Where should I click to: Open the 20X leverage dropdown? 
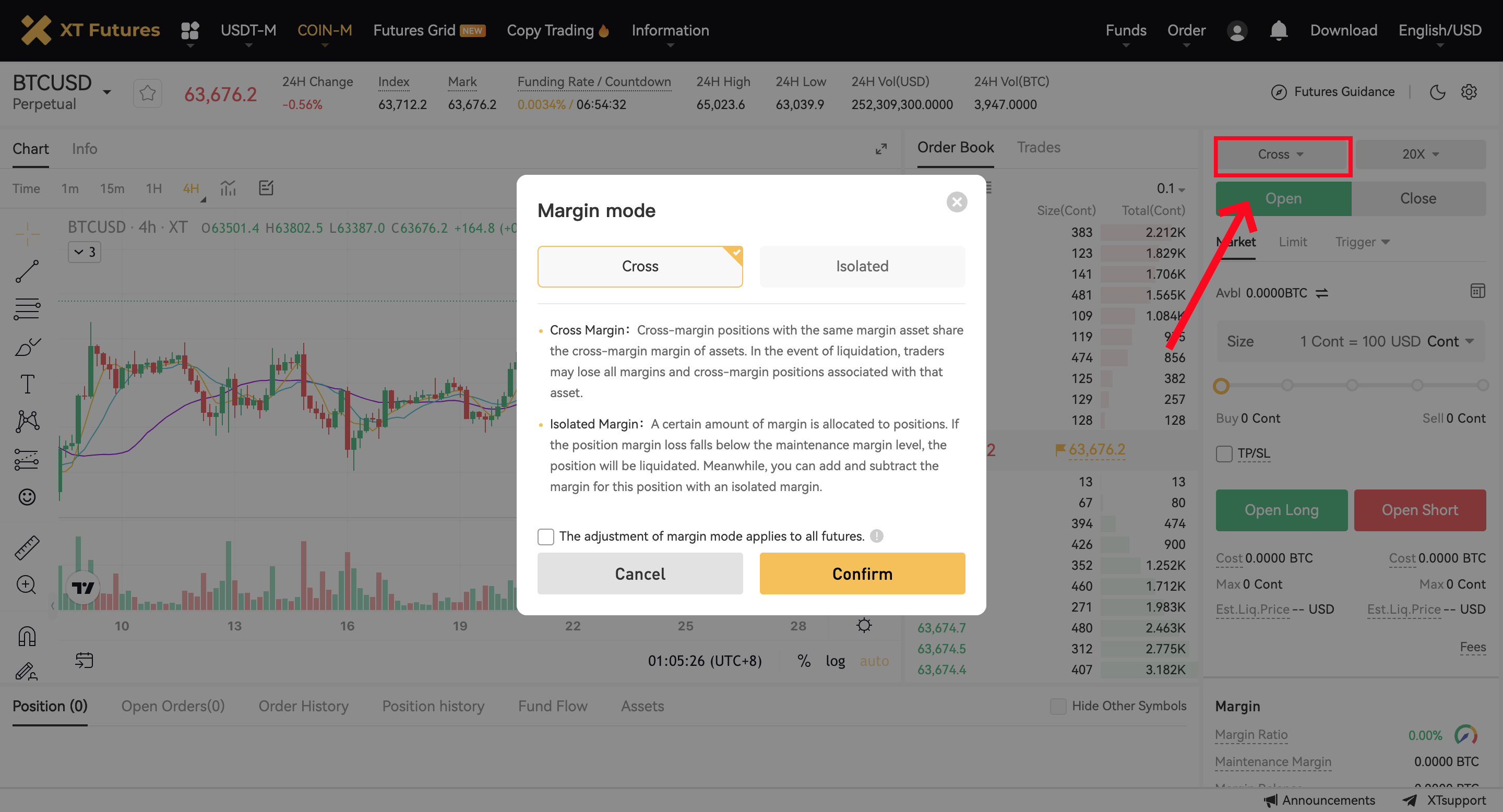click(1420, 154)
